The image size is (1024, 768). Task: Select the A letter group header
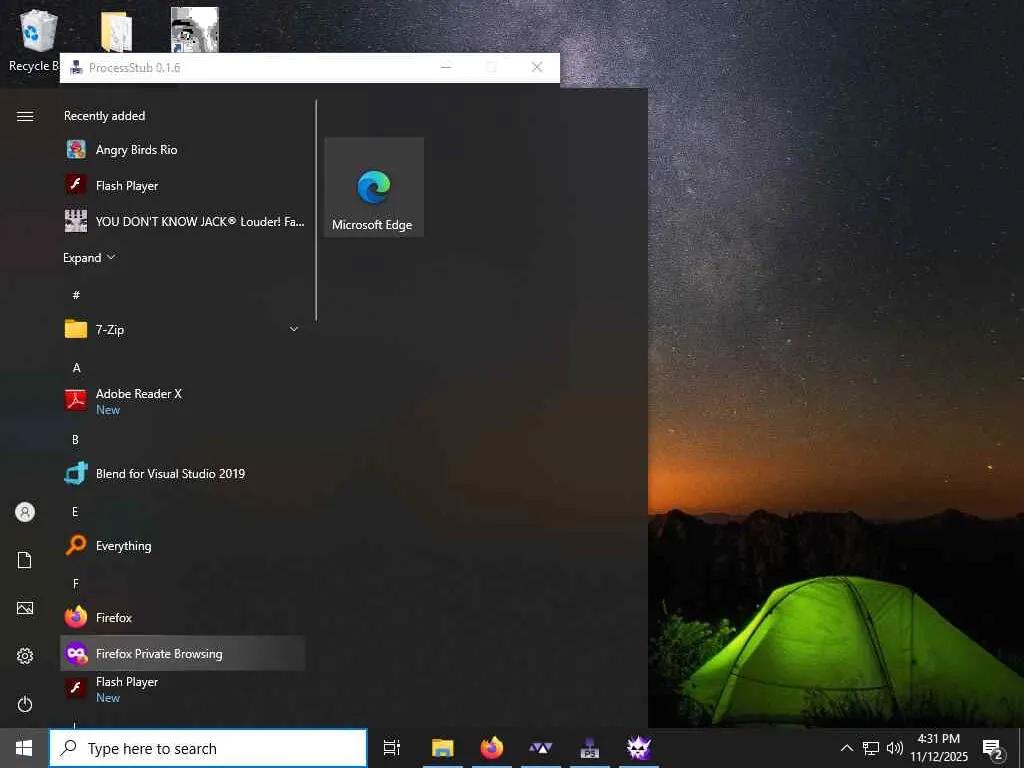pos(76,368)
